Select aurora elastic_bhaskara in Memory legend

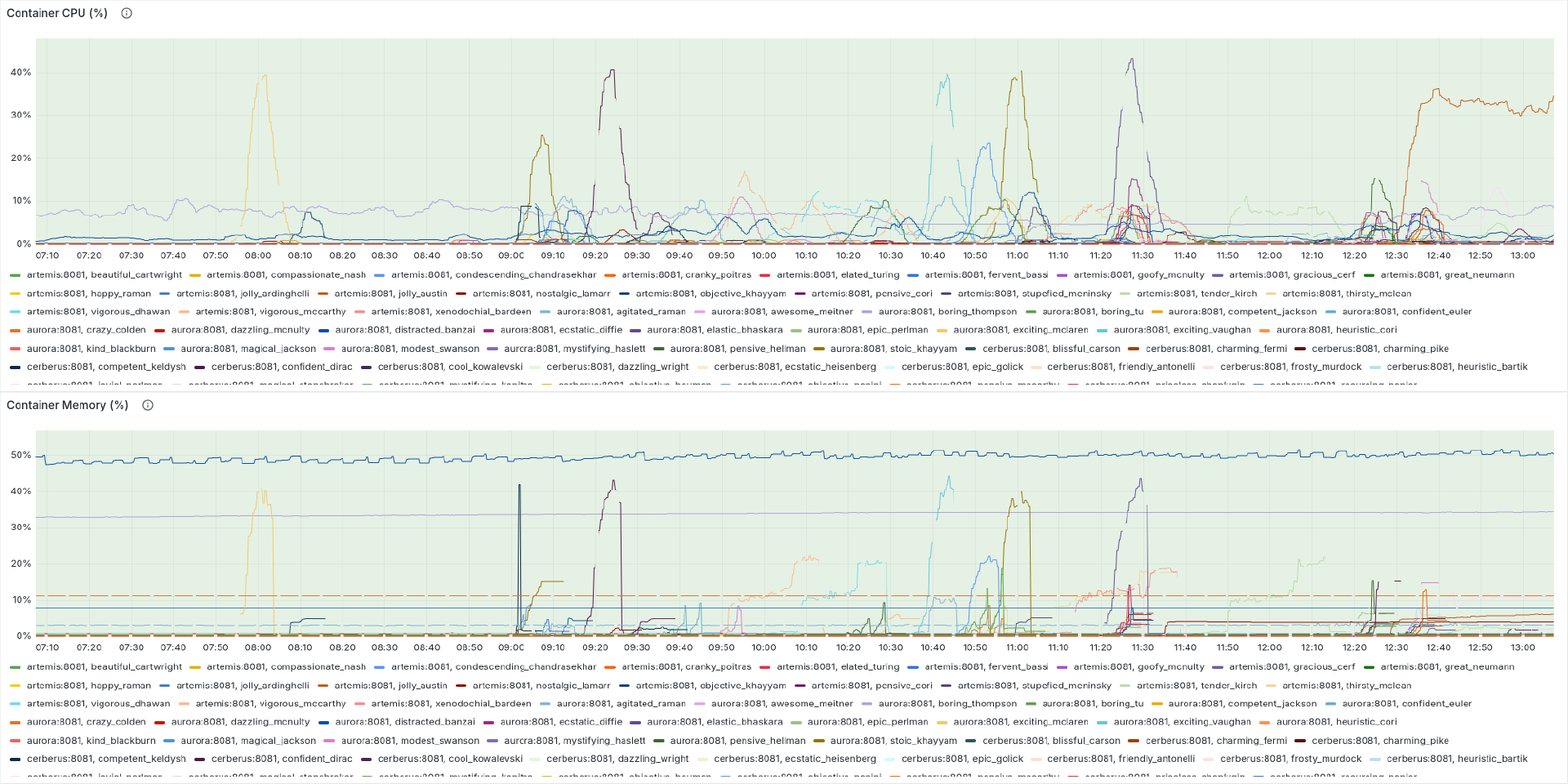click(x=715, y=722)
